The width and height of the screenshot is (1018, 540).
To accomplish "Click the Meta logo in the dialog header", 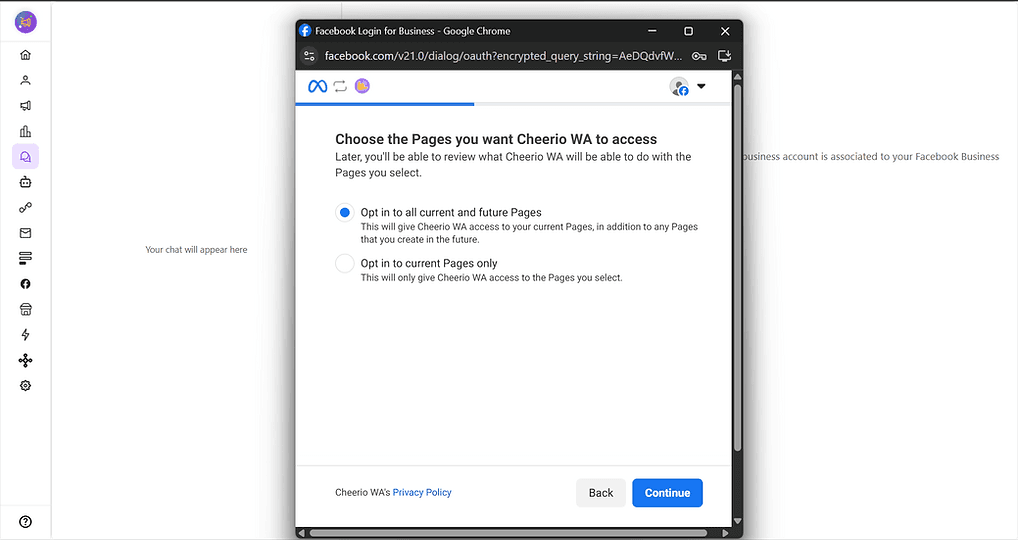I will tap(317, 86).
